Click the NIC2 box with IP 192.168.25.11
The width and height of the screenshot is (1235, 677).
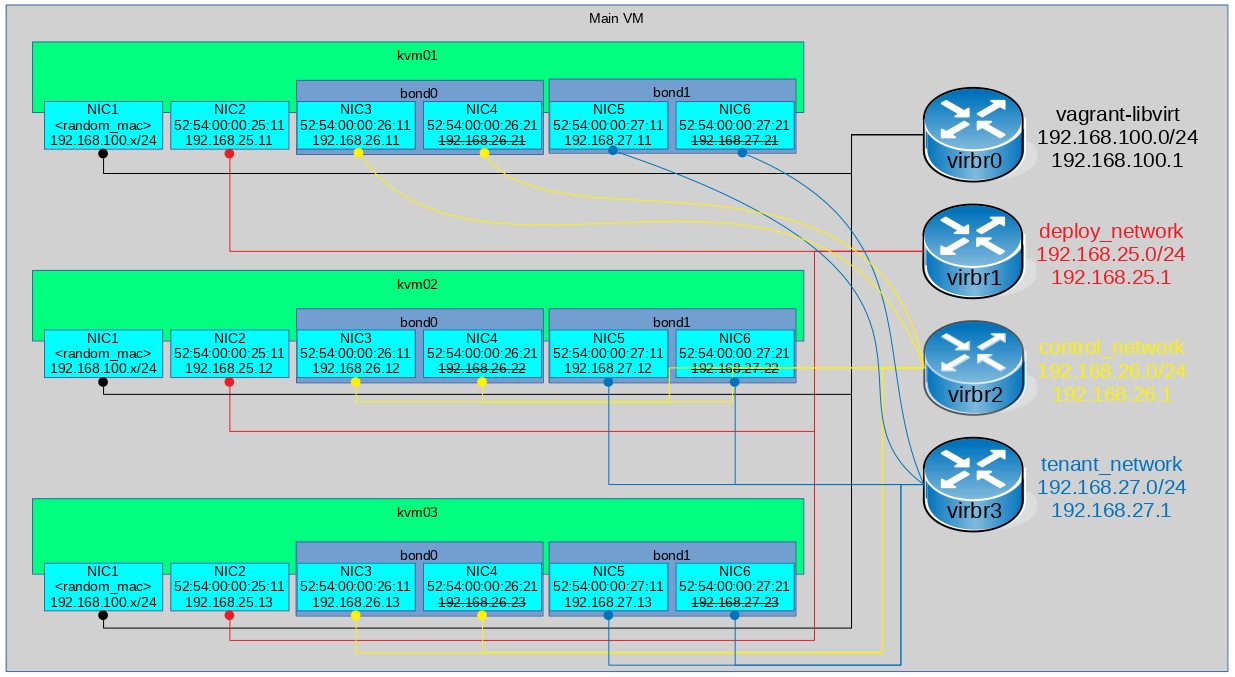[230, 125]
